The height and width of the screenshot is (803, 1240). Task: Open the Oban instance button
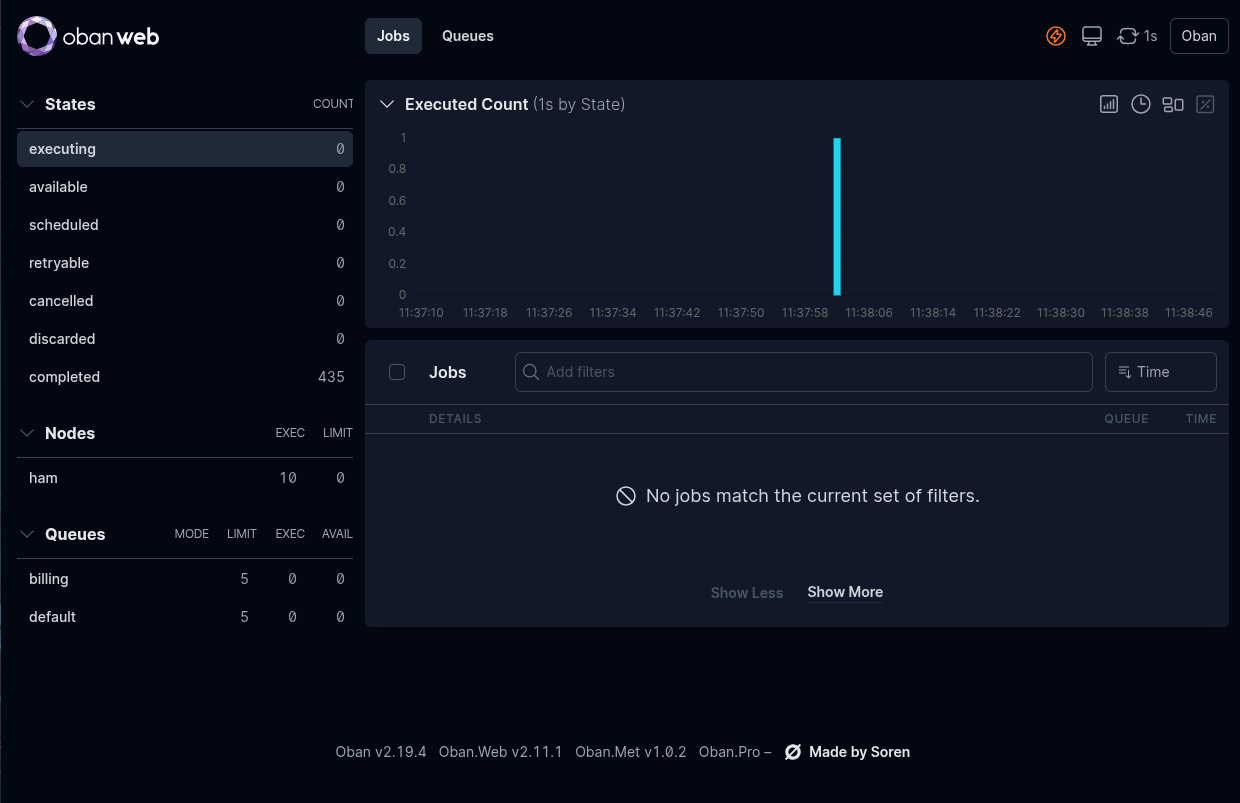coord(1198,36)
